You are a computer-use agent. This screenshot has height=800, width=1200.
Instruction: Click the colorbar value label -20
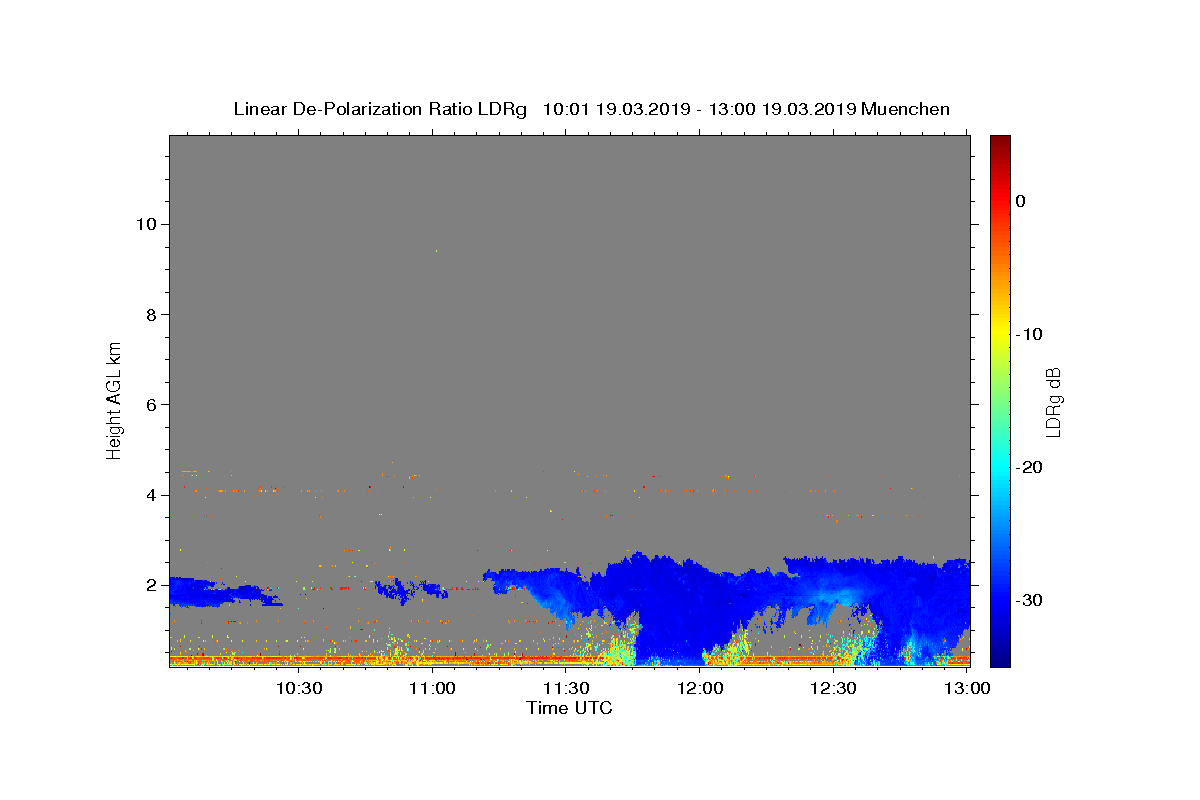click(1029, 467)
